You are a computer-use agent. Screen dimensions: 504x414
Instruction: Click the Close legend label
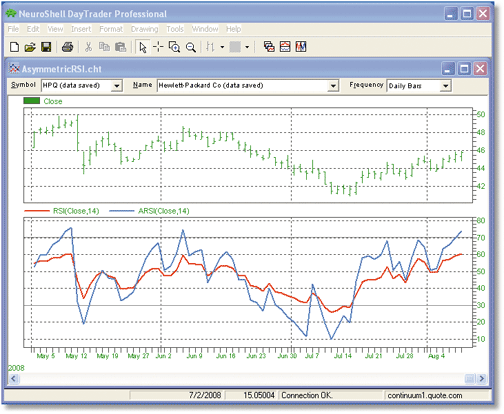coord(53,101)
